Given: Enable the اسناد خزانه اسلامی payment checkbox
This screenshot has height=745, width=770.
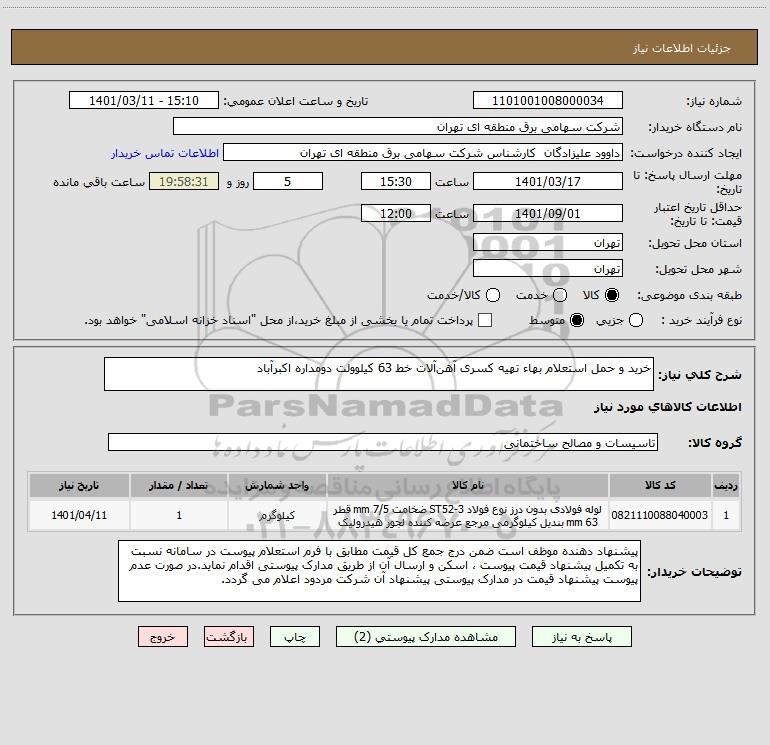Looking at the screenshot, I should click(485, 320).
